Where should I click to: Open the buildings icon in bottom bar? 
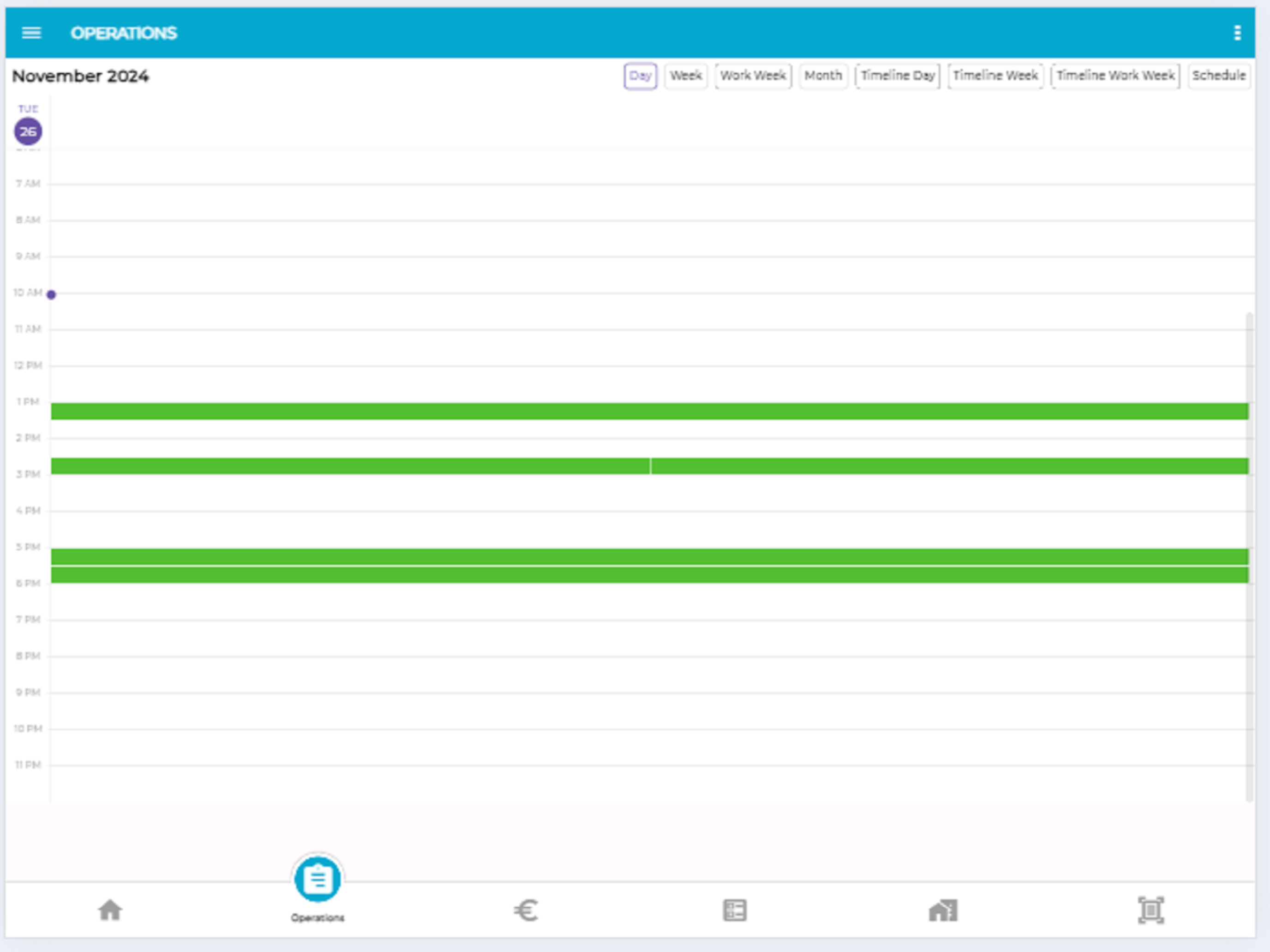[x=943, y=910]
